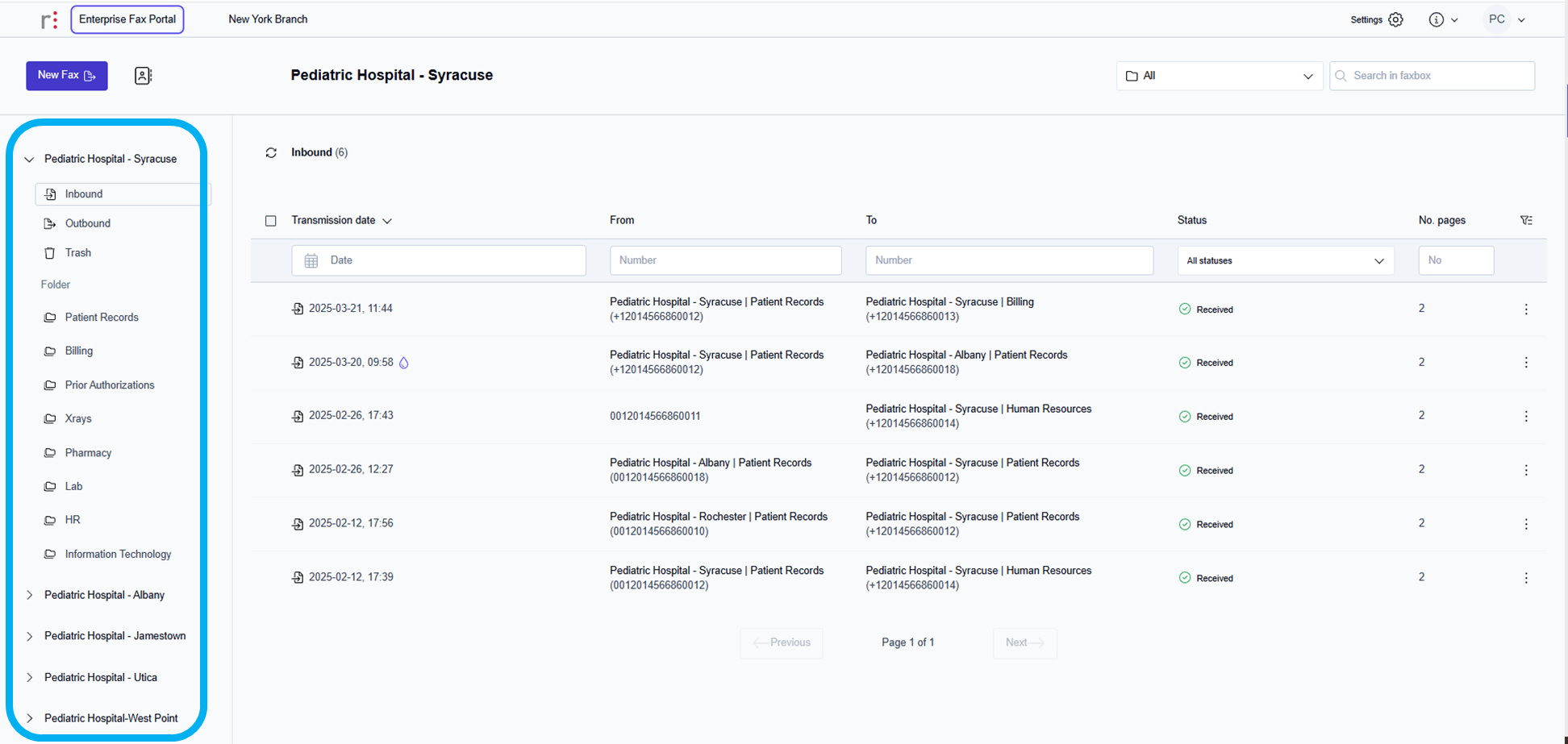The height and width of the screenshot is (744, 1568).
Task: Open the All folders dropdown
Action: click(1219, 76)
